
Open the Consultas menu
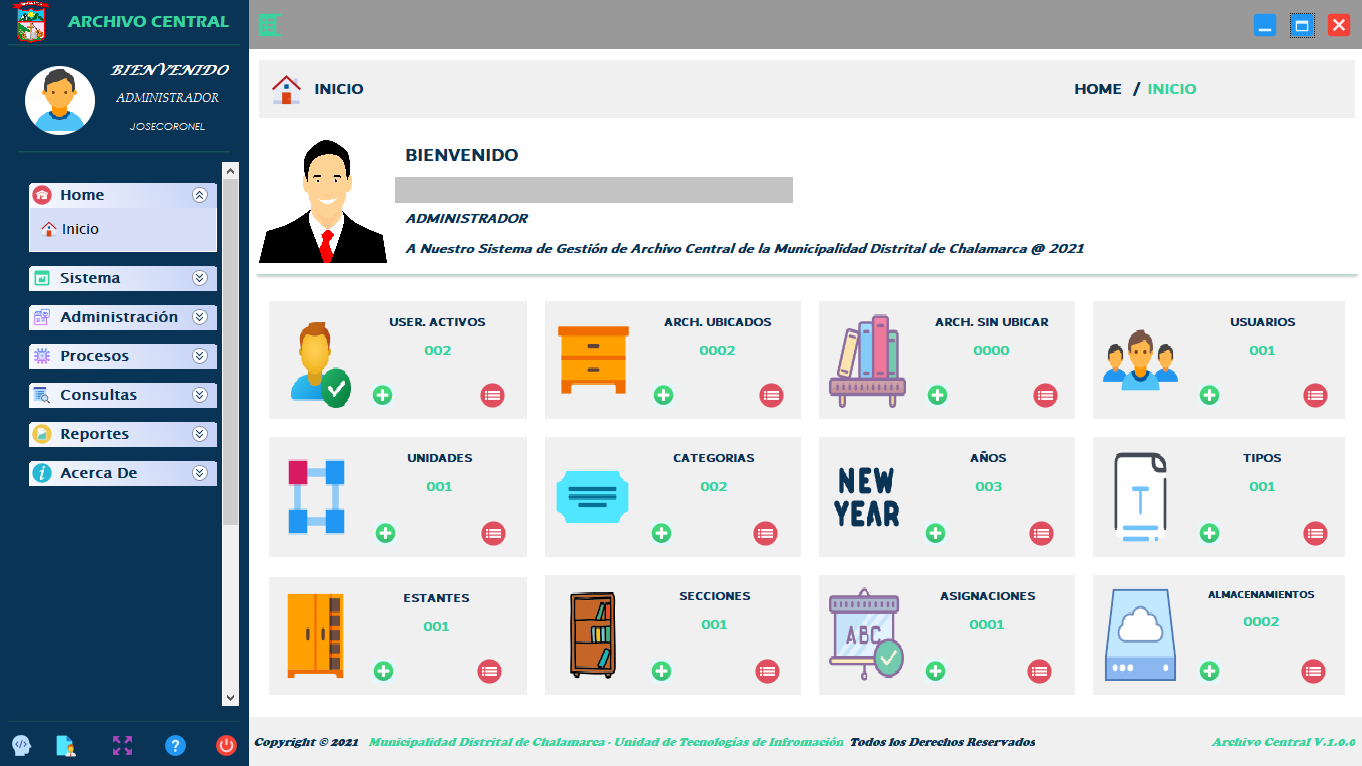98,395
